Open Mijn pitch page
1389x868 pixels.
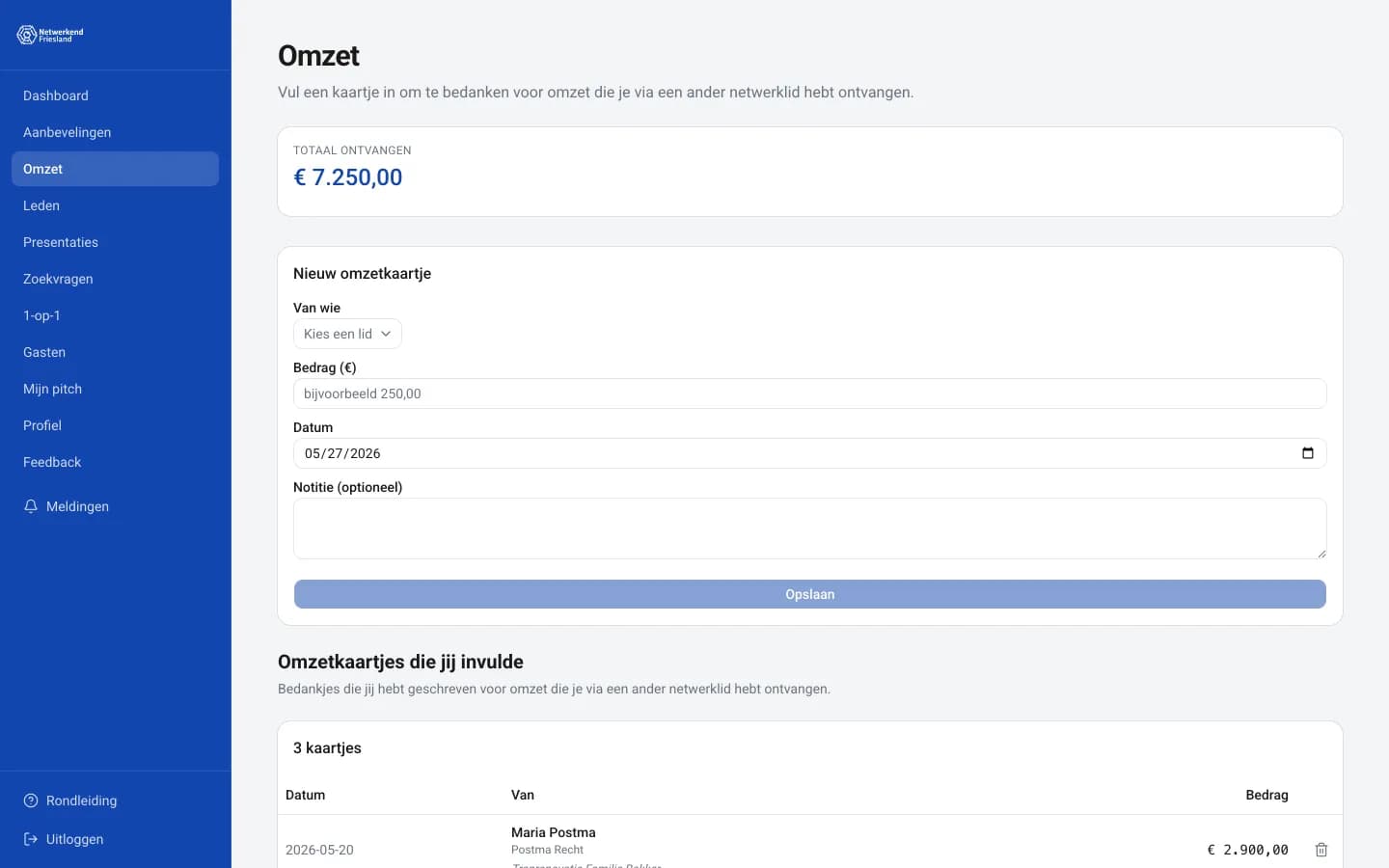[115, 389]
